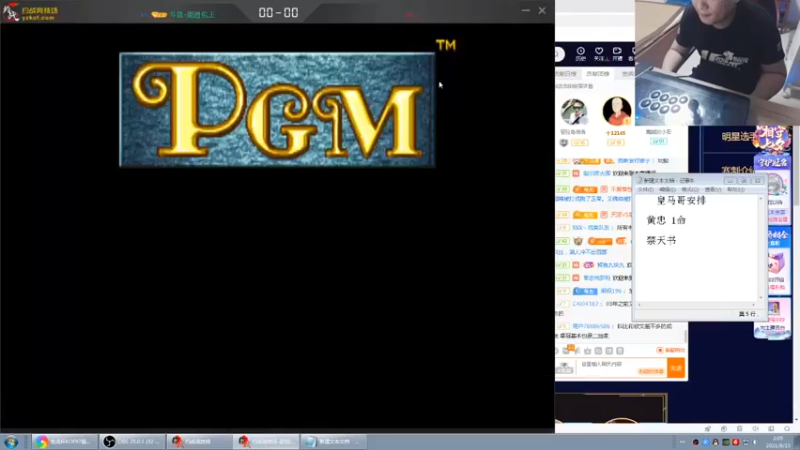Click the green player name text in title bar
This screenshot has height=450, width=800.
(192, 15)
